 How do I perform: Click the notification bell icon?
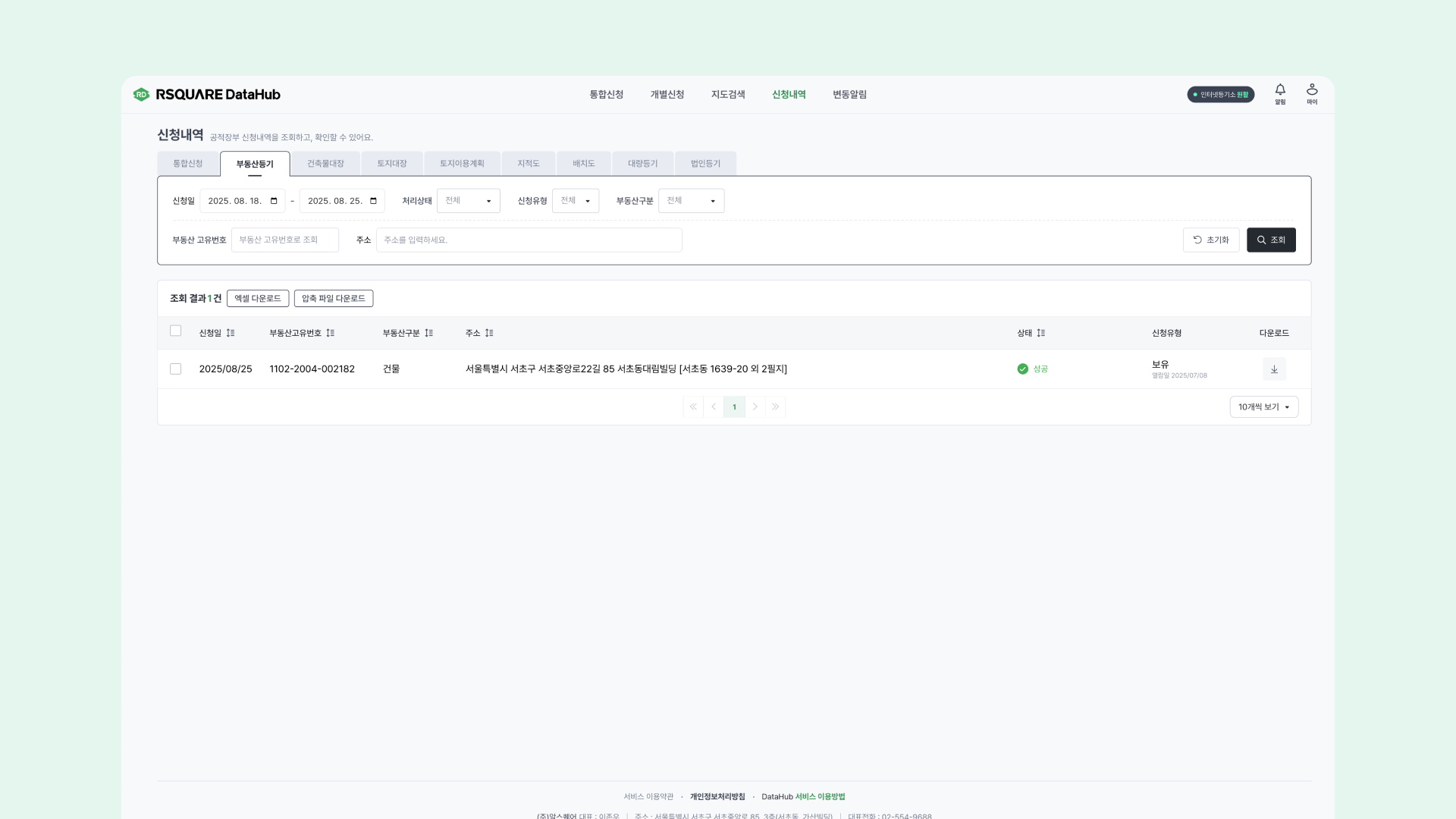tap(1280, 91)
